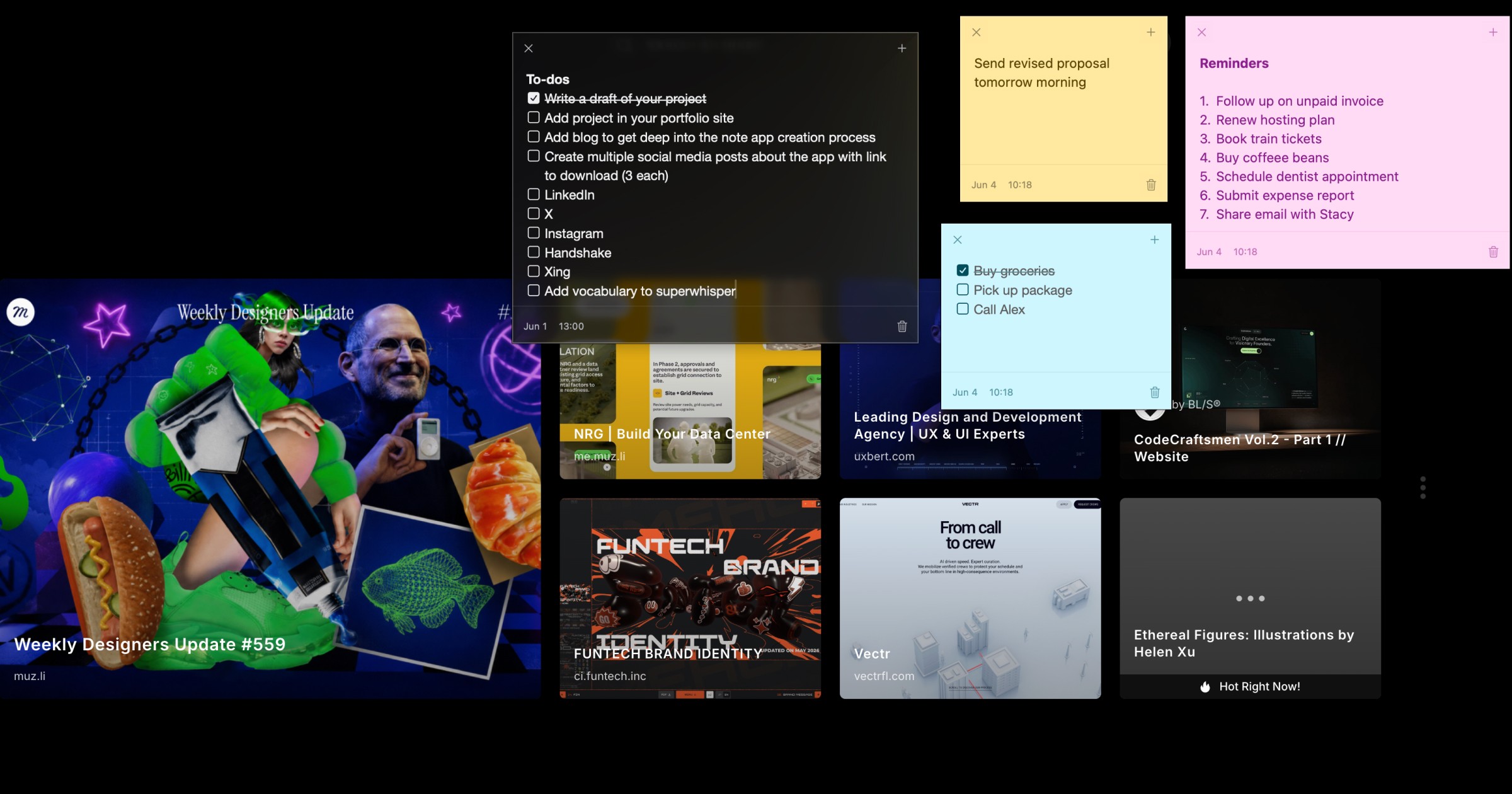
Task: Open FUNTECH BRAND IDENTITY card
Action: click(x=690, y=598)
